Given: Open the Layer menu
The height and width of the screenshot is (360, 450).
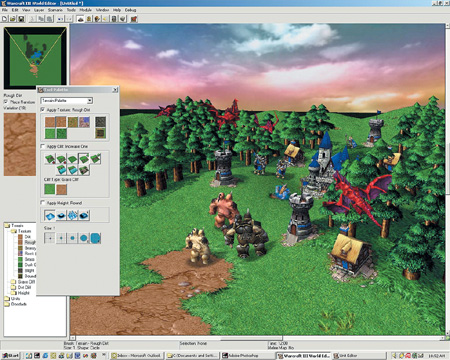Looking at the screenshot, I should 39,10.
